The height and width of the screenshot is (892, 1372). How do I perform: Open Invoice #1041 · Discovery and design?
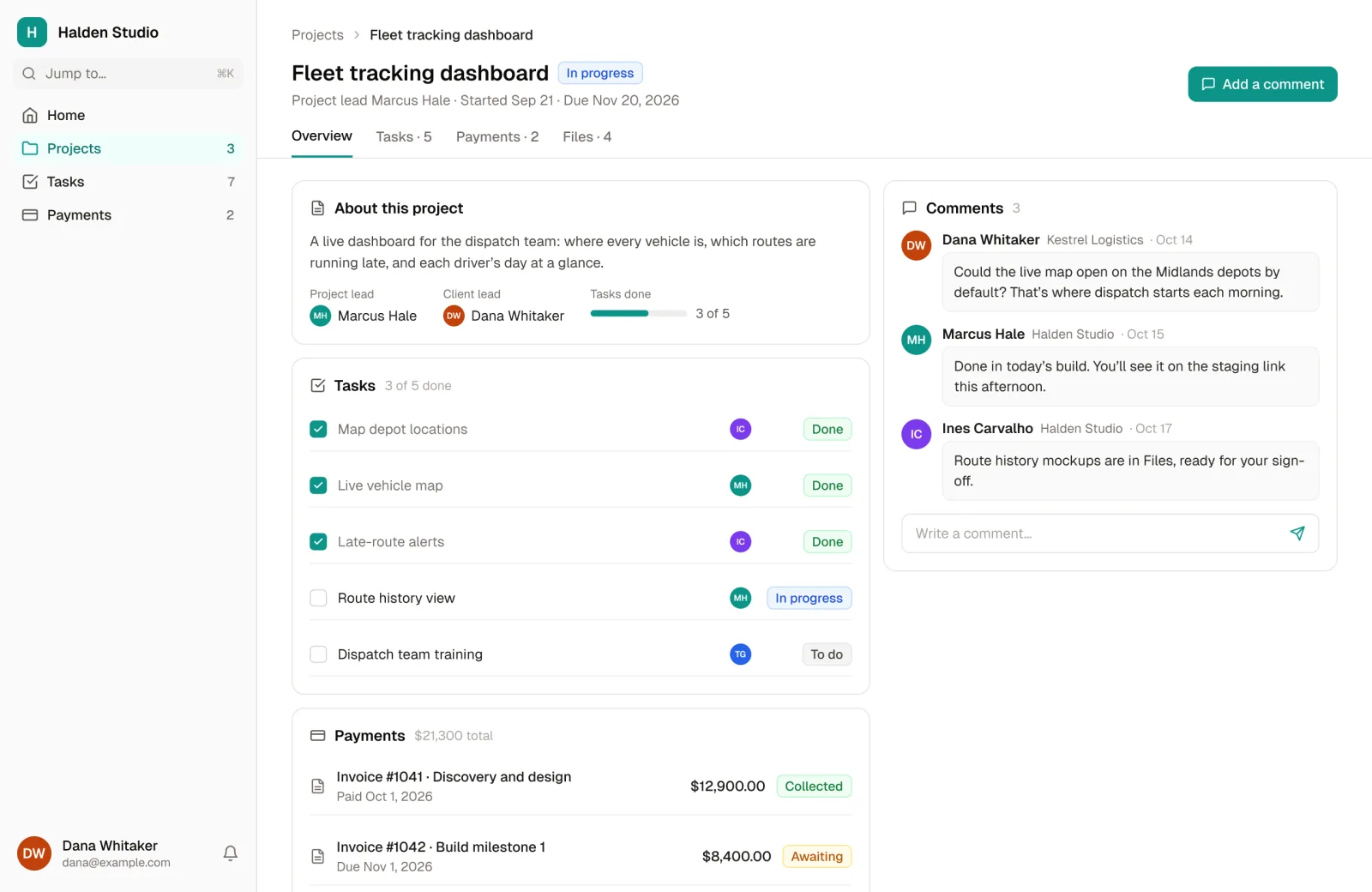click(x=454, y=777)
